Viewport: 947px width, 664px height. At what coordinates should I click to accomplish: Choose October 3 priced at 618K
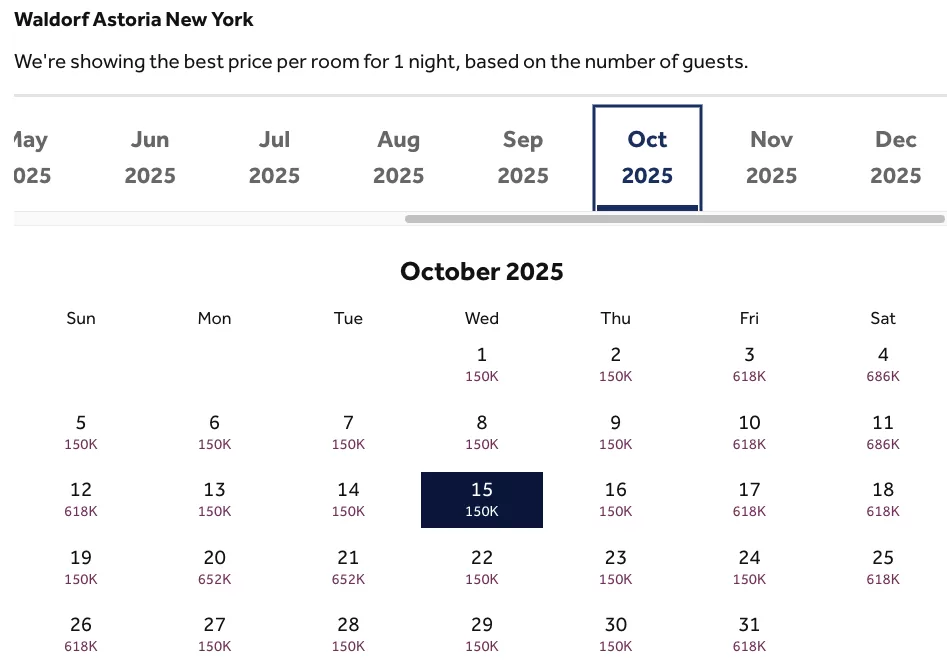pyautogui.click(x=750, y=364)
